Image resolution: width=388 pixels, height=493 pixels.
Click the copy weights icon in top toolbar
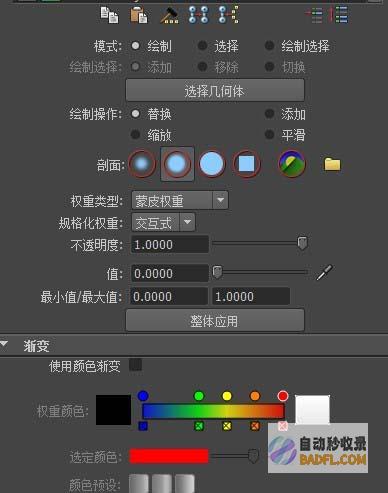pos(109,15)
